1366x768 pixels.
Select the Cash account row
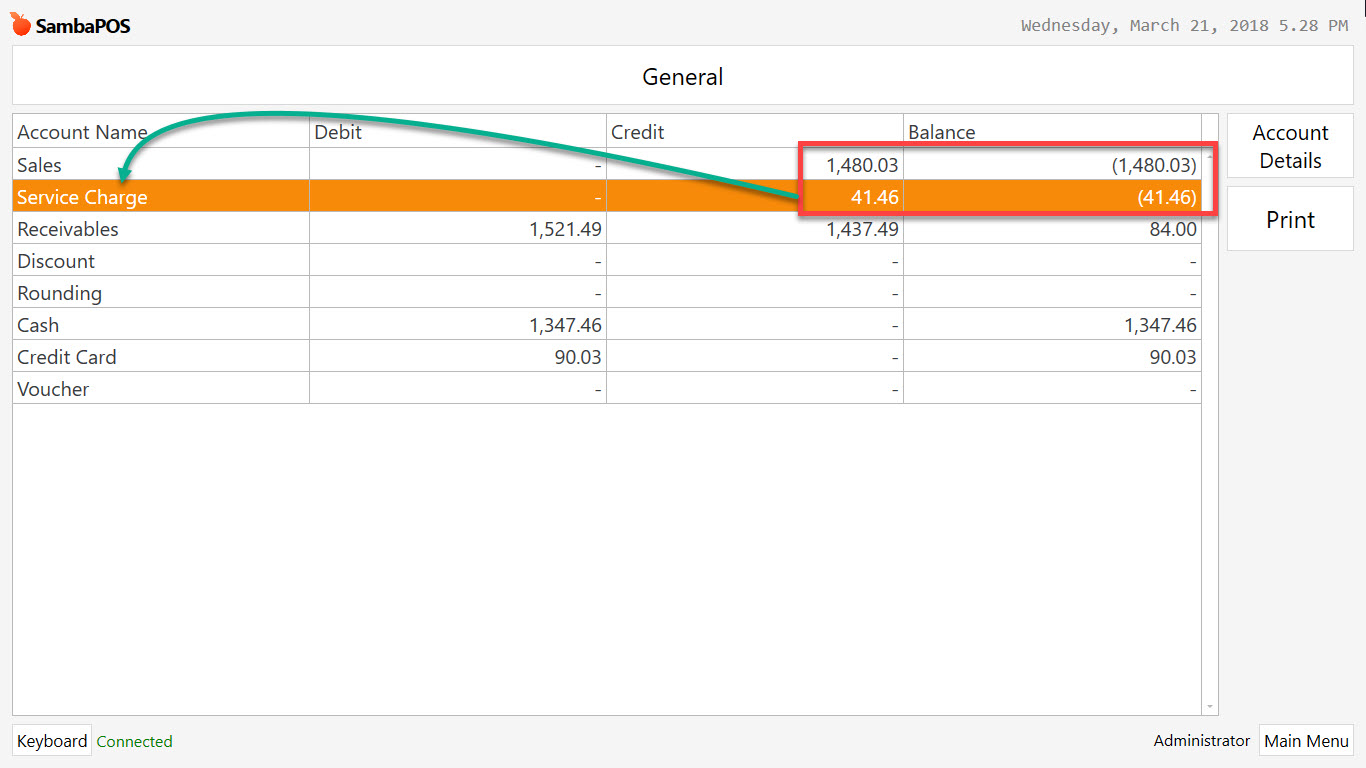[x=150, y=324]
